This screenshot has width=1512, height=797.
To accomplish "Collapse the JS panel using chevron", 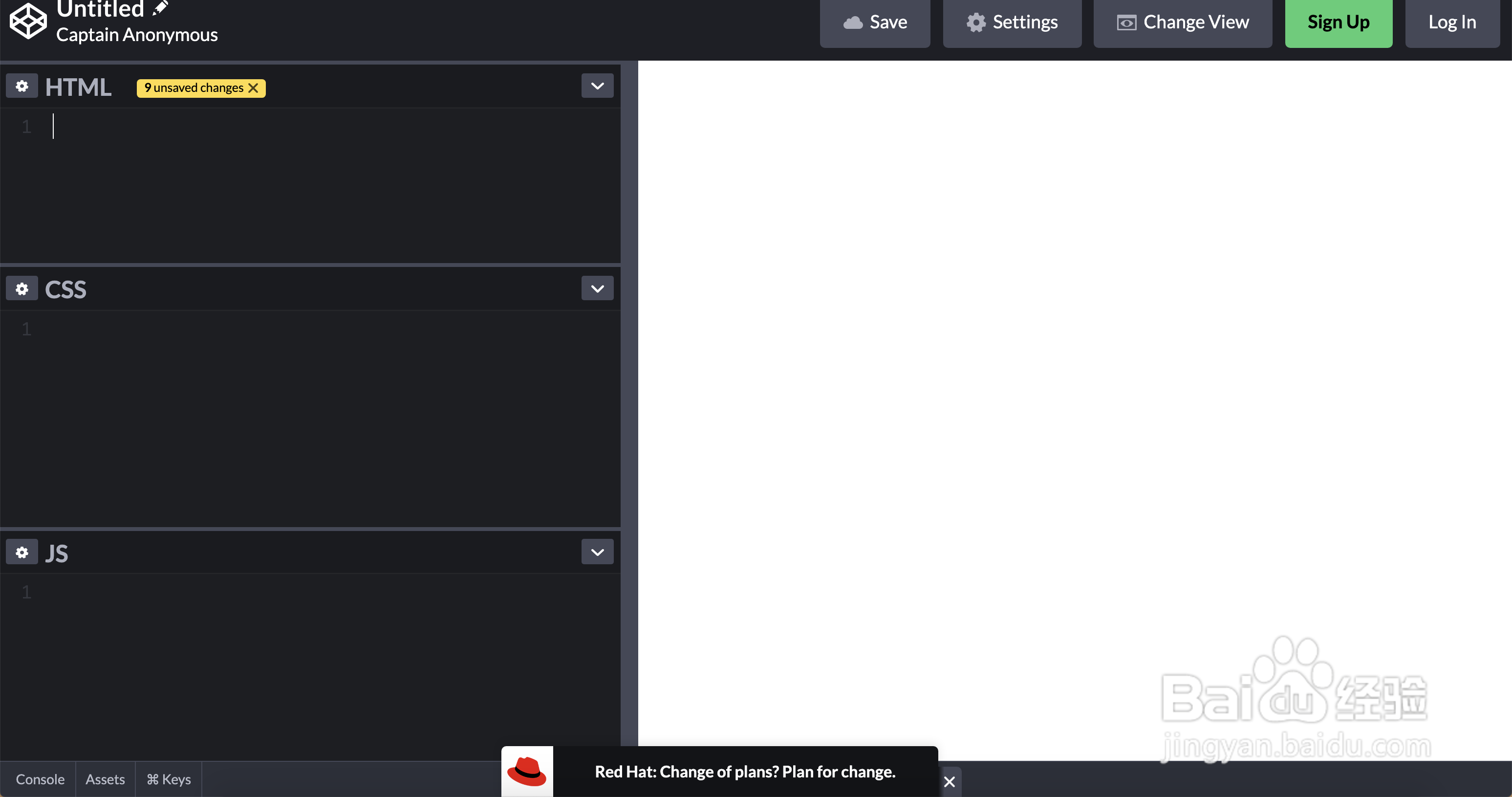I will click(x=597, y=552).
